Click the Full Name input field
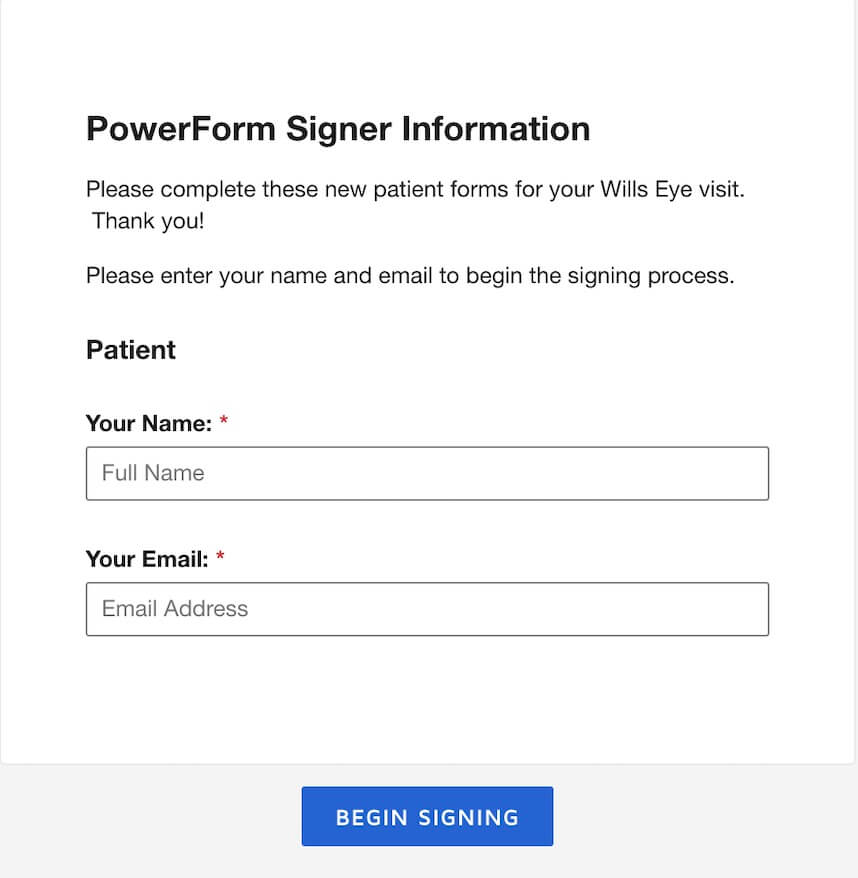 [x=427, y=473]
